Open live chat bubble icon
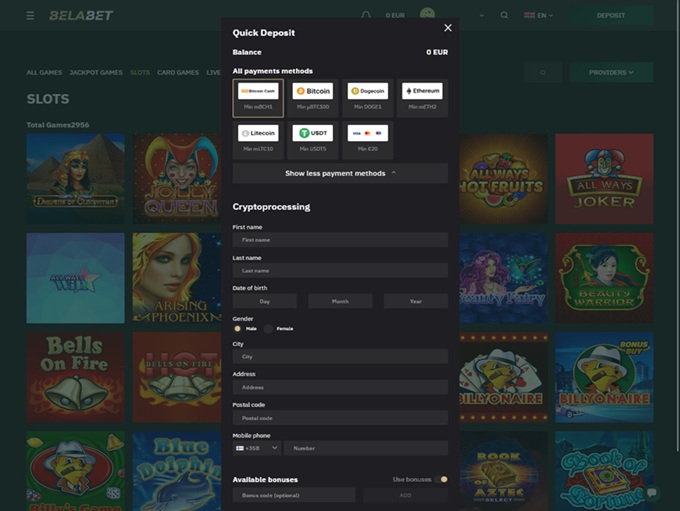The width and height of the screenshot is (680, 511). pyautogui.click(x=651, y=492)
